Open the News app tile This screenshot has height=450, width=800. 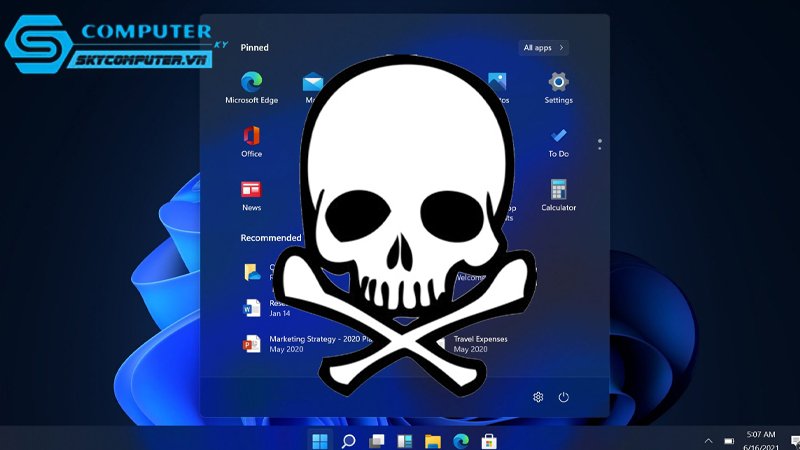251,195
